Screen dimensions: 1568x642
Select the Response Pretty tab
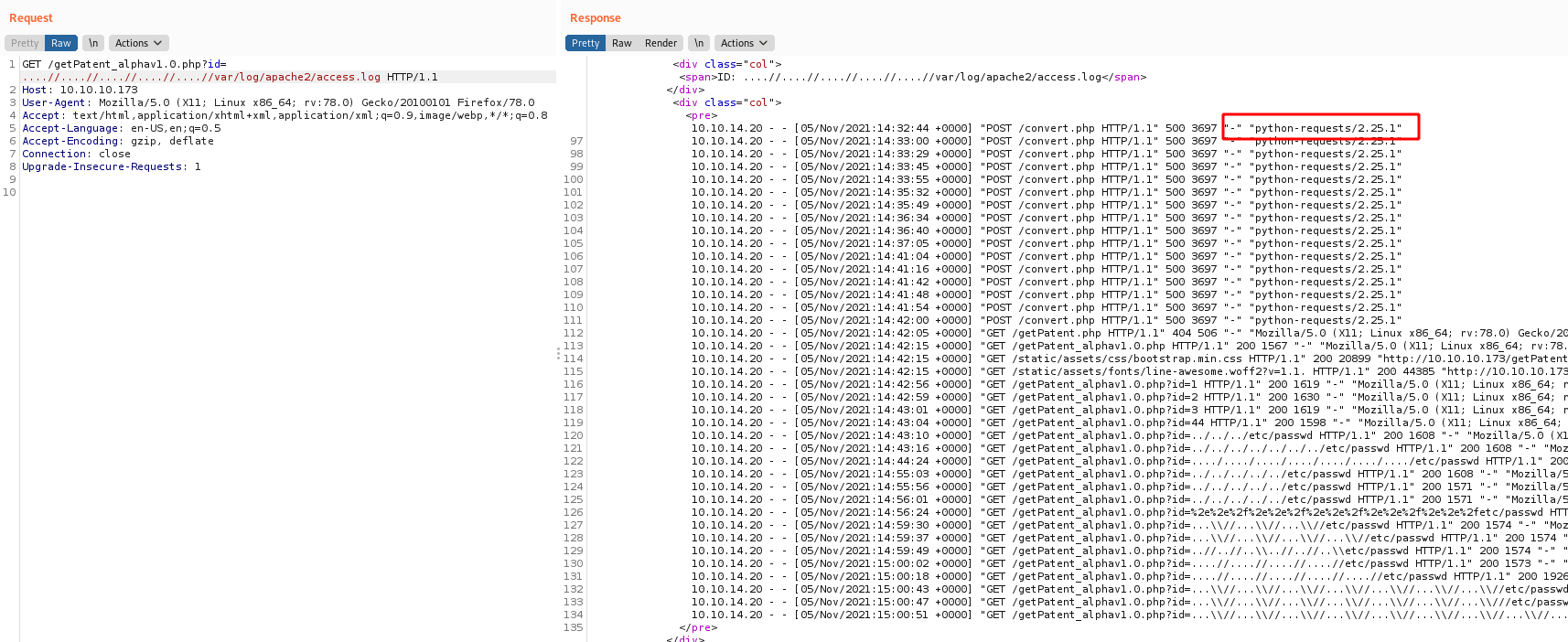pyautogui.click(x=585, y=43)
